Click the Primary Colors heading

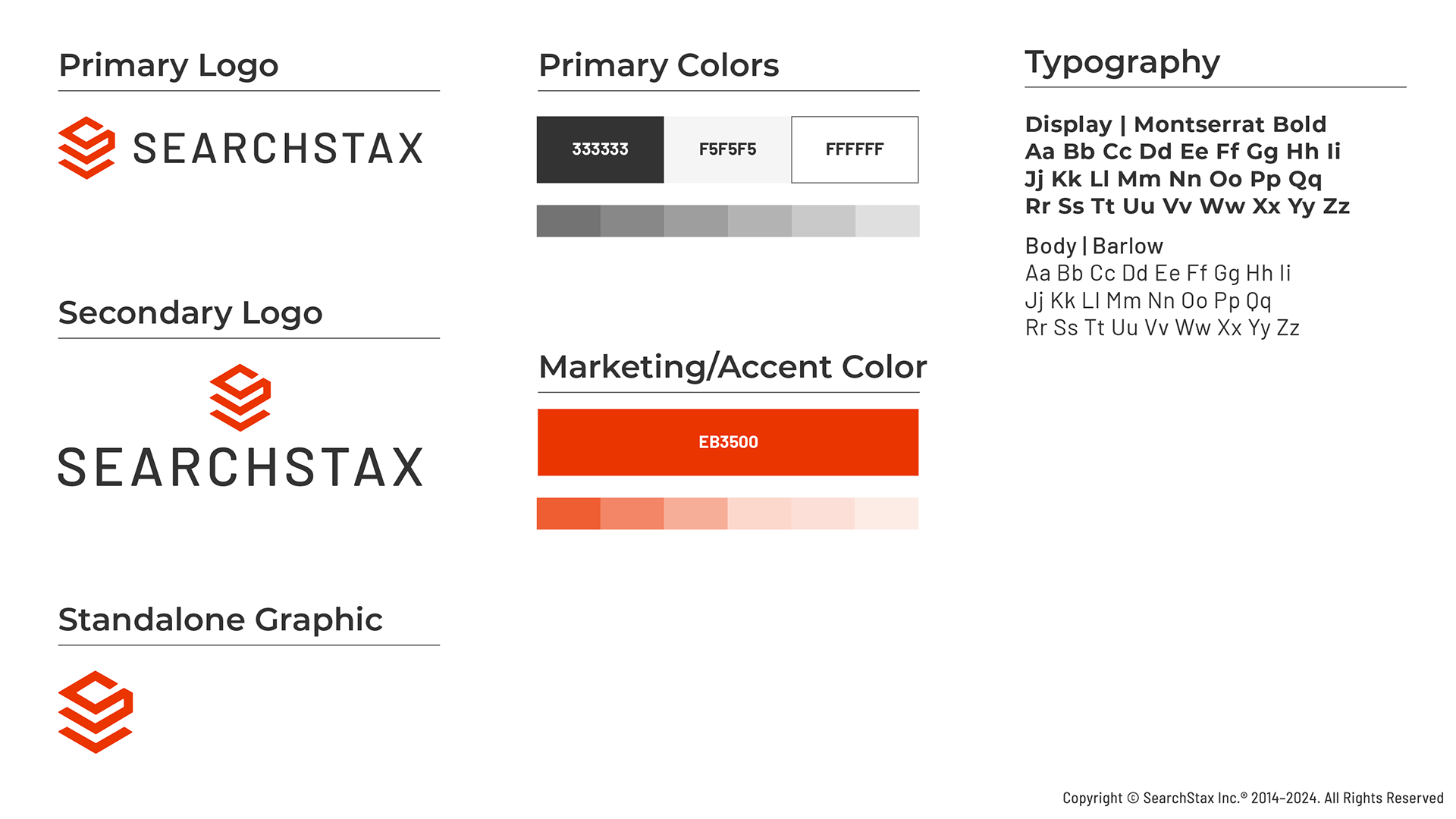tap(658, 65)
